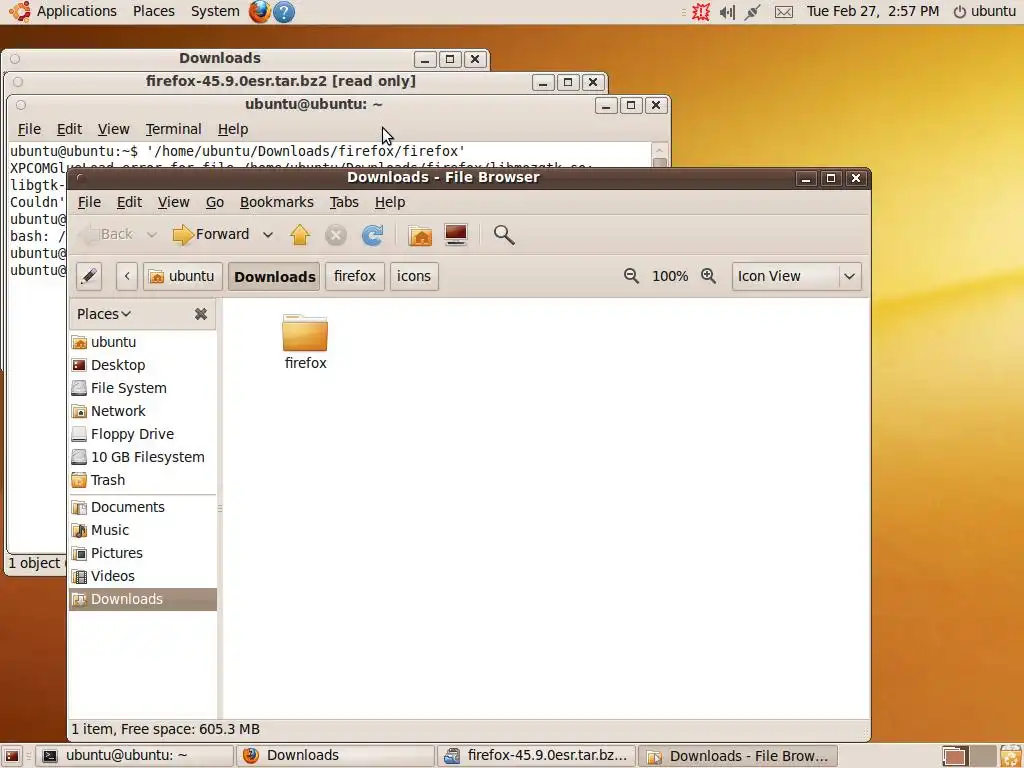1024x768 pixels.
Task: Open Forward history dropdown arrow
Action: 268,234
